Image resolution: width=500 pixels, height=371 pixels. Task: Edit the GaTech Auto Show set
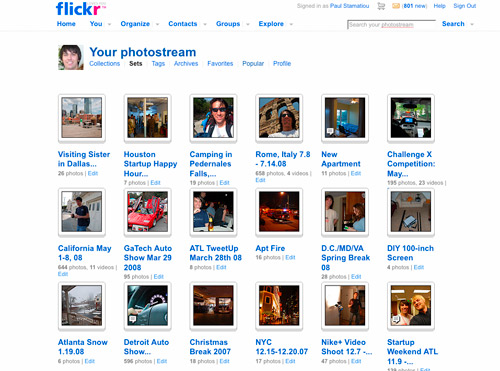(159, 277)
